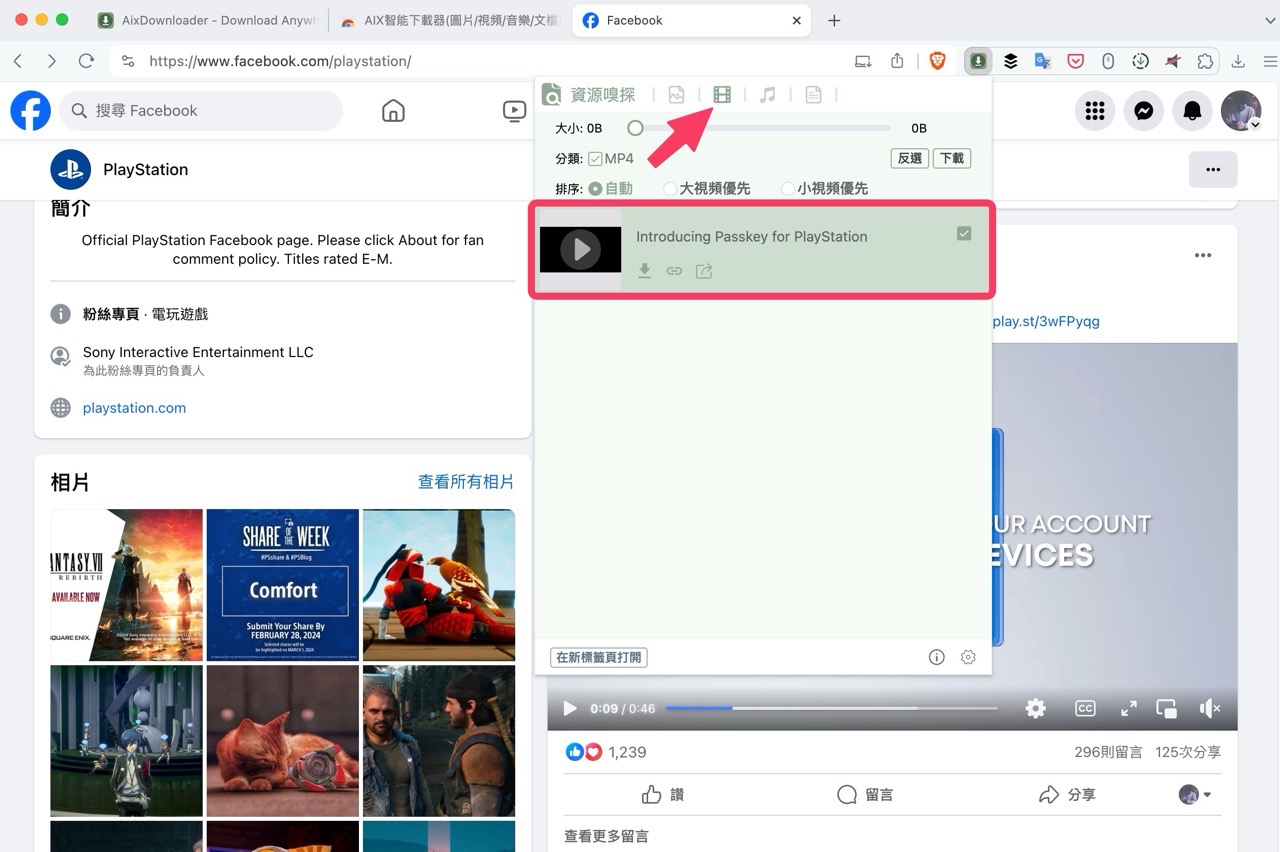Open the images tab in resource sniffer
This screenshot has width=1280, height=852.
coord(677,95)
